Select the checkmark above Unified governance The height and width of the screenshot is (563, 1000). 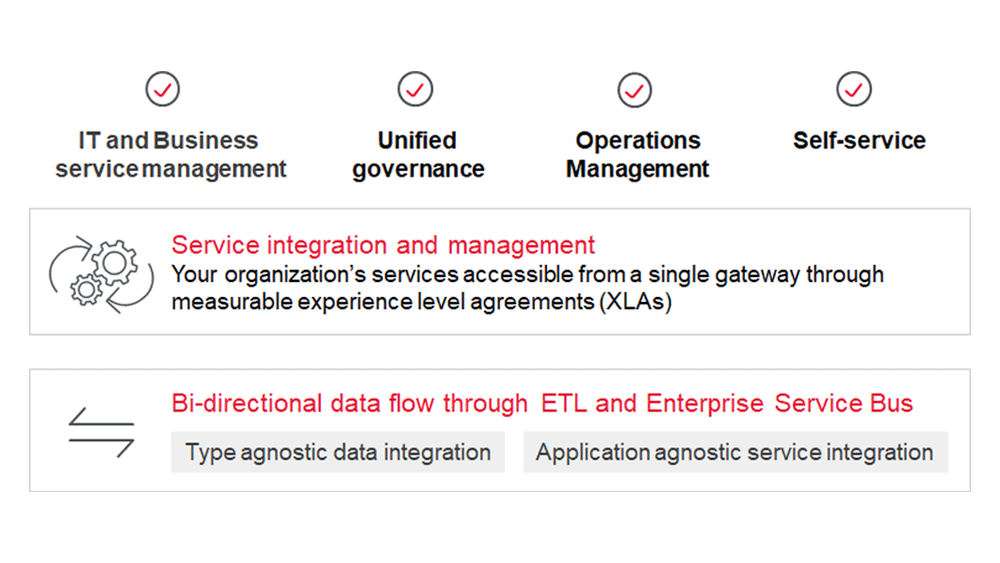(x=415, y=90)
